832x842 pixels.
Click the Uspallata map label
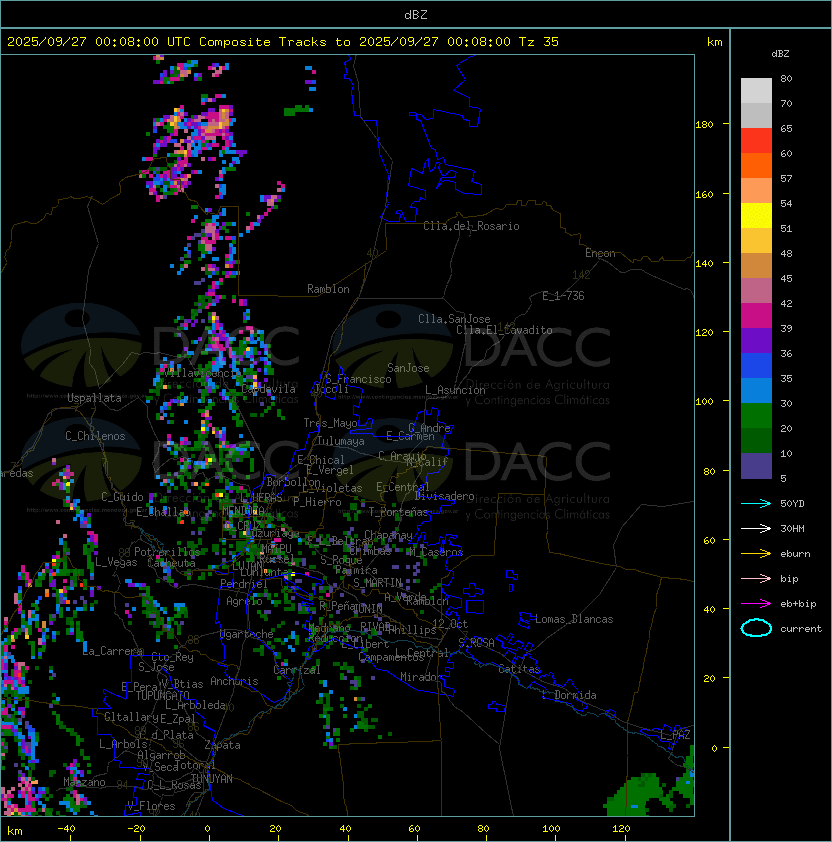94,398
